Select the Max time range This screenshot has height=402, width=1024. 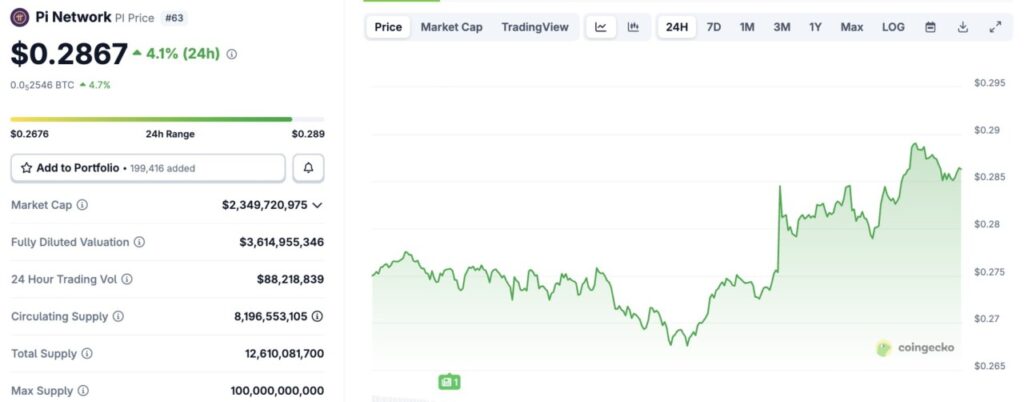[x=852, y=27]
